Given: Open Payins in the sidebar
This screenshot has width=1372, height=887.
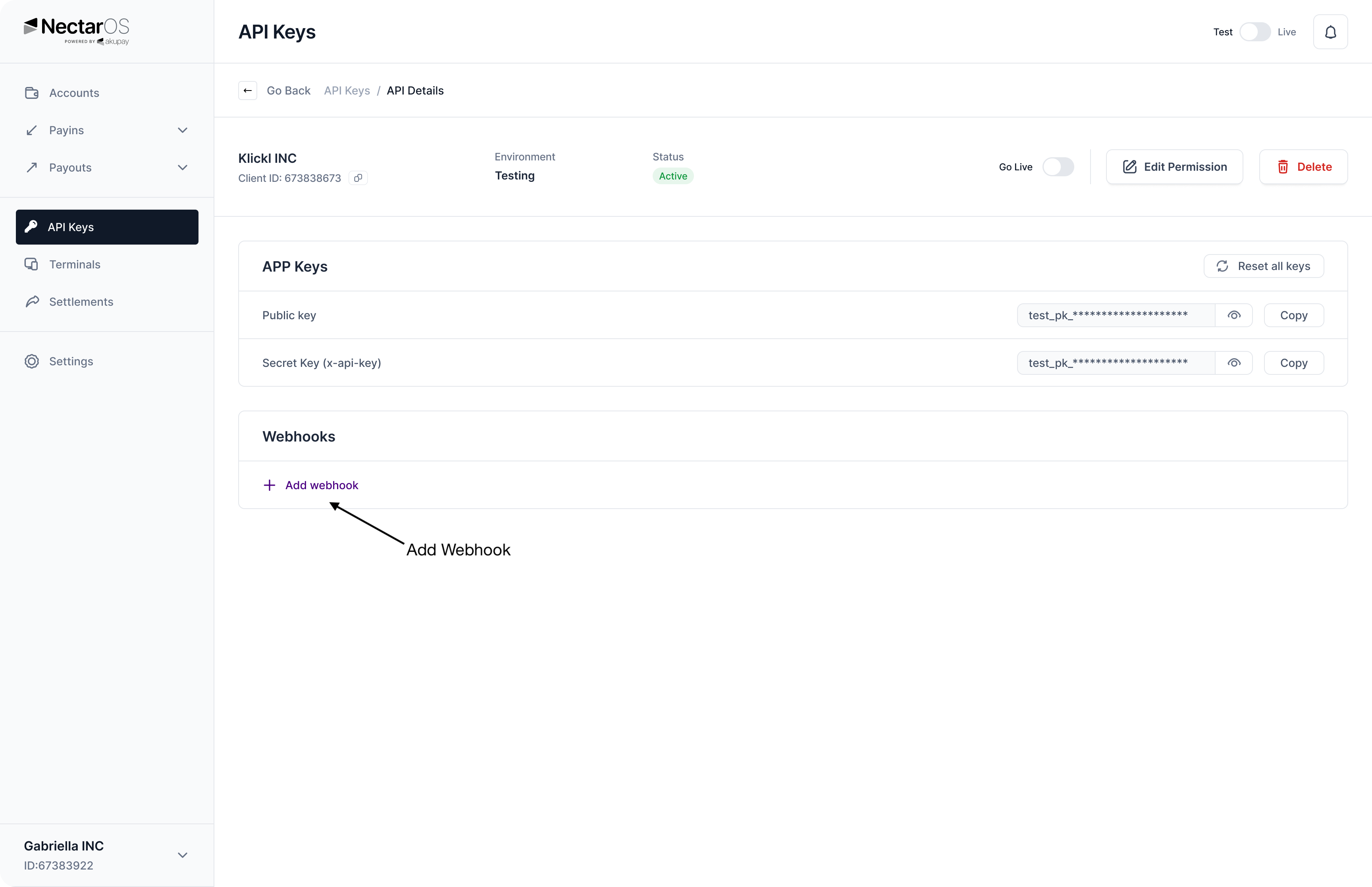Looking at the screenshot, I should [107, 130].
